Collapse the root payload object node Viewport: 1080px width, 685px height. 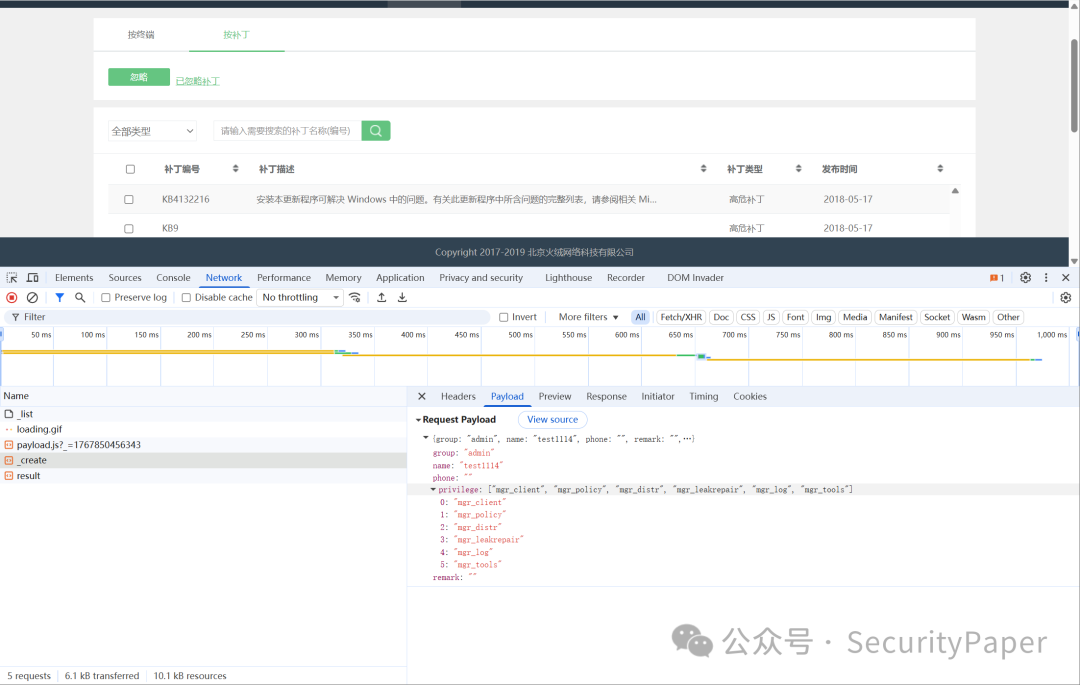(426, 438)
